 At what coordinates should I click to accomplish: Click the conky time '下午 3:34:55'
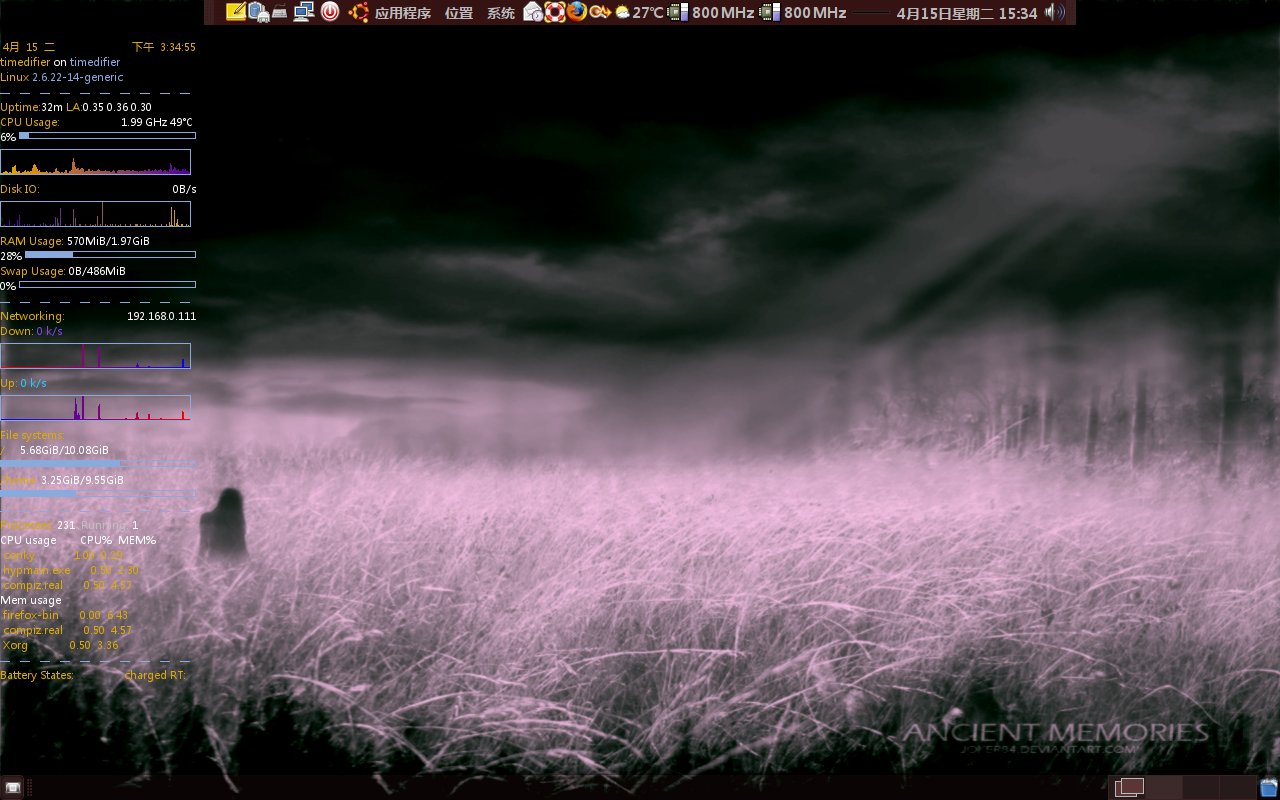pos(164,47)
